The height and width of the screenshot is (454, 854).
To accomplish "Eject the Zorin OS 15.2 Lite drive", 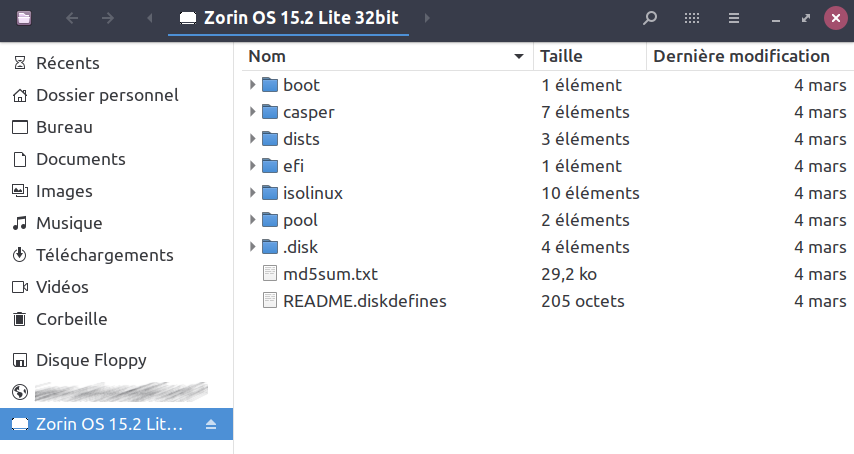I will click(210, 424).
